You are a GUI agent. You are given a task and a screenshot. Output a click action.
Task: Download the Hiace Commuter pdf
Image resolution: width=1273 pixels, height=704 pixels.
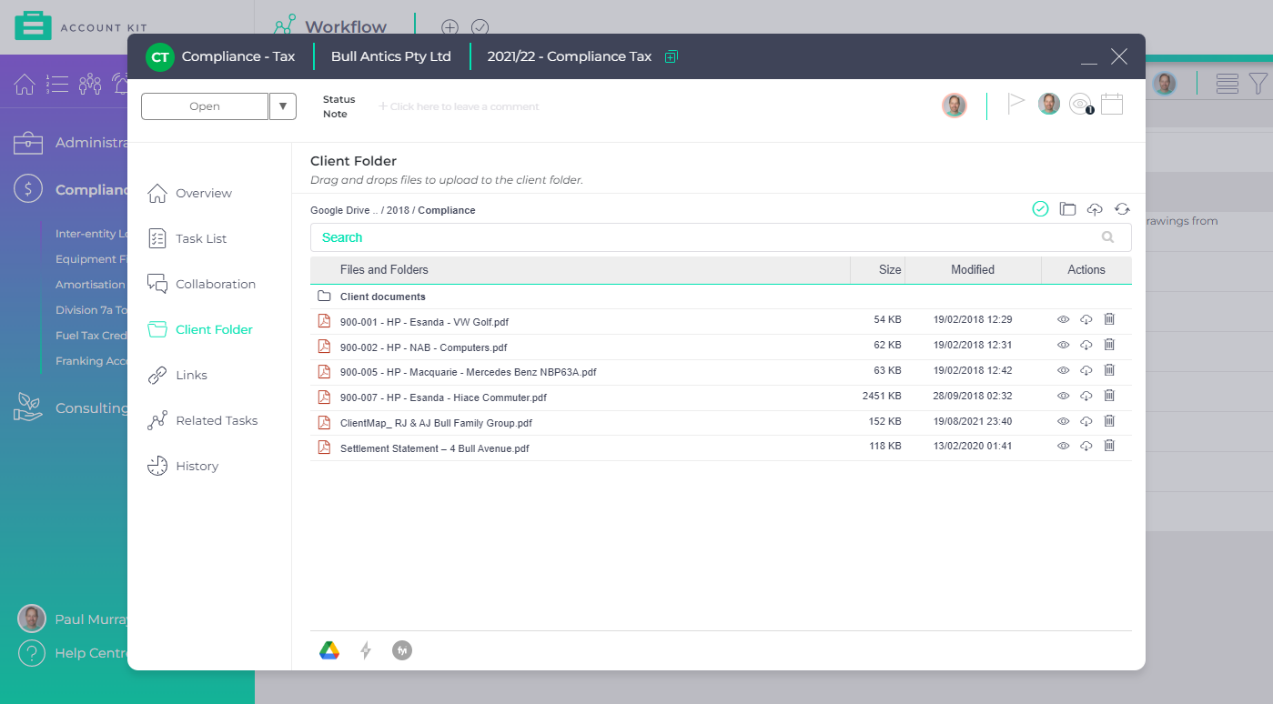click(x=1086, y=396)
